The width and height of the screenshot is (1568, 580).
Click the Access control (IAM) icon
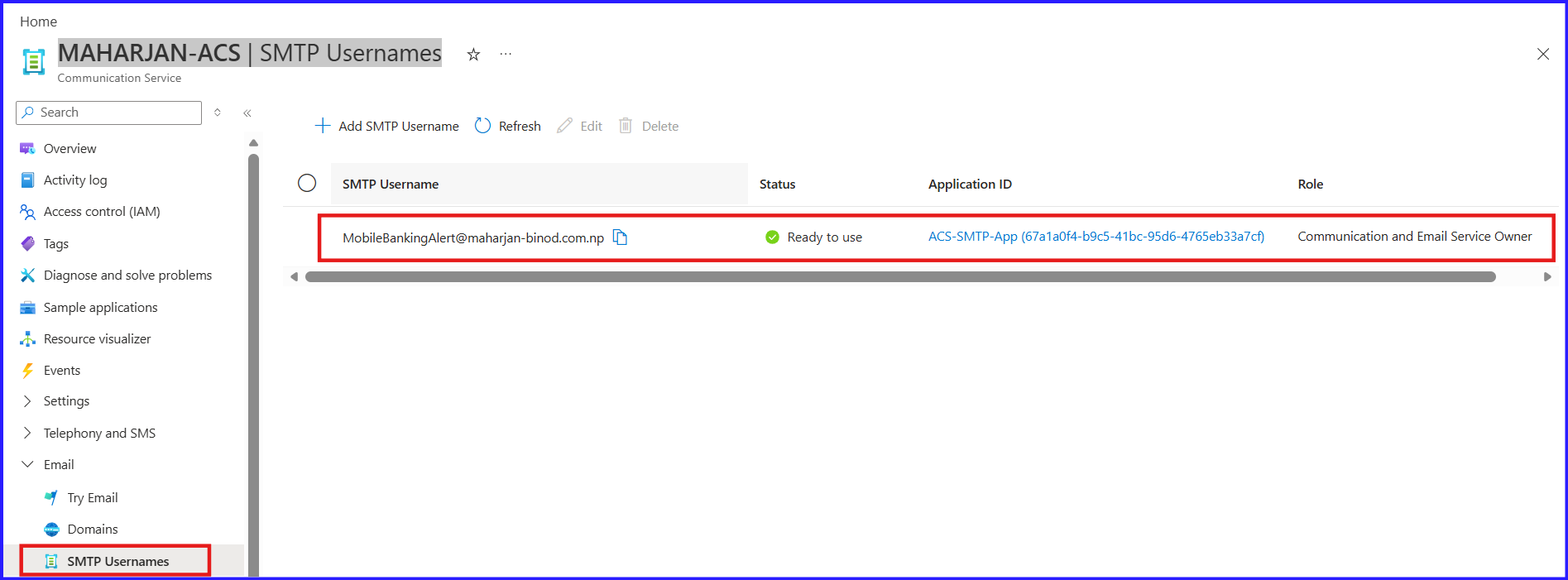pos(27,212)
